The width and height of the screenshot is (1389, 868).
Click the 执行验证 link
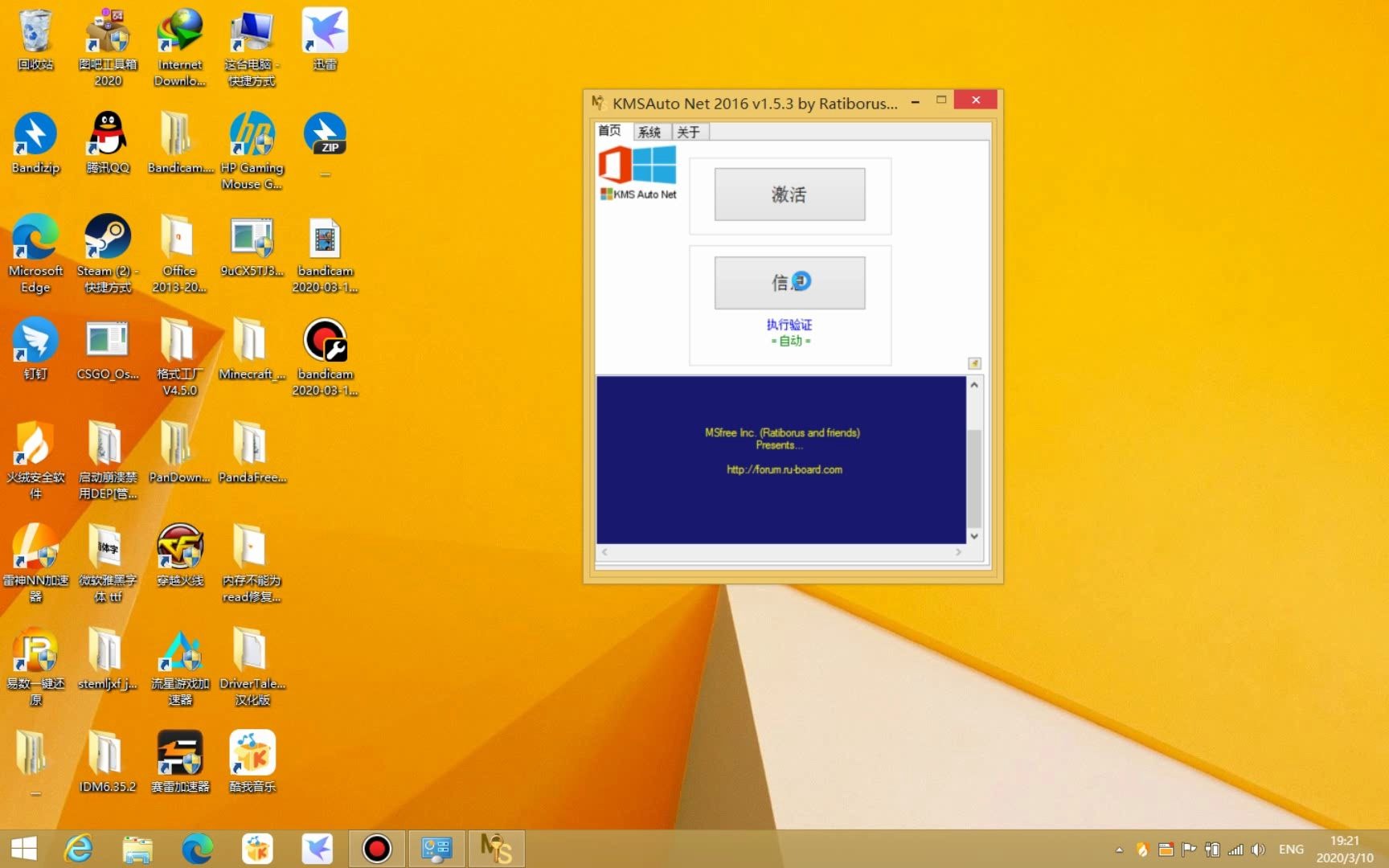tap(789, 324)
